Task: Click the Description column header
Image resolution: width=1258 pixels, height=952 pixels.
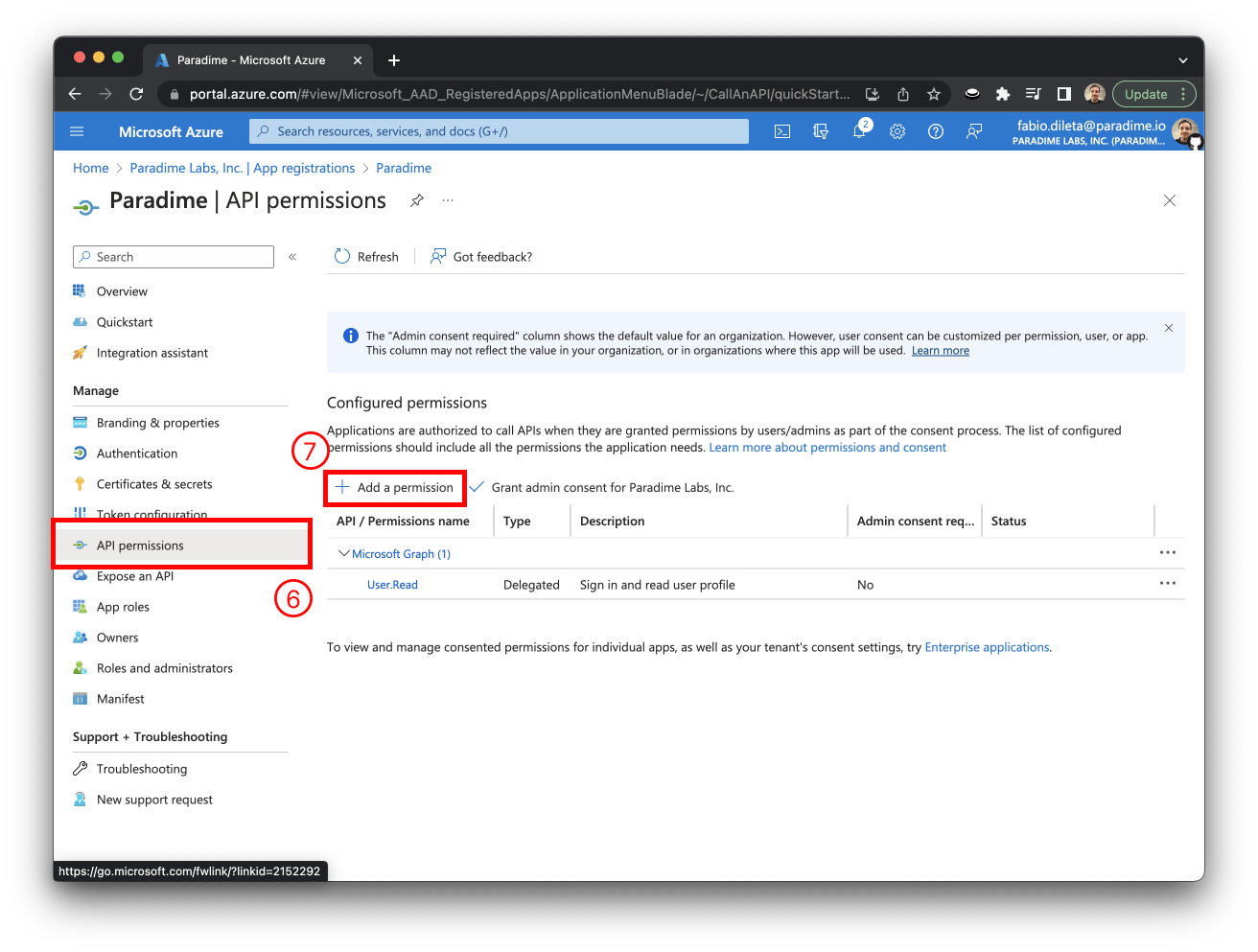Action: point(612,522)
